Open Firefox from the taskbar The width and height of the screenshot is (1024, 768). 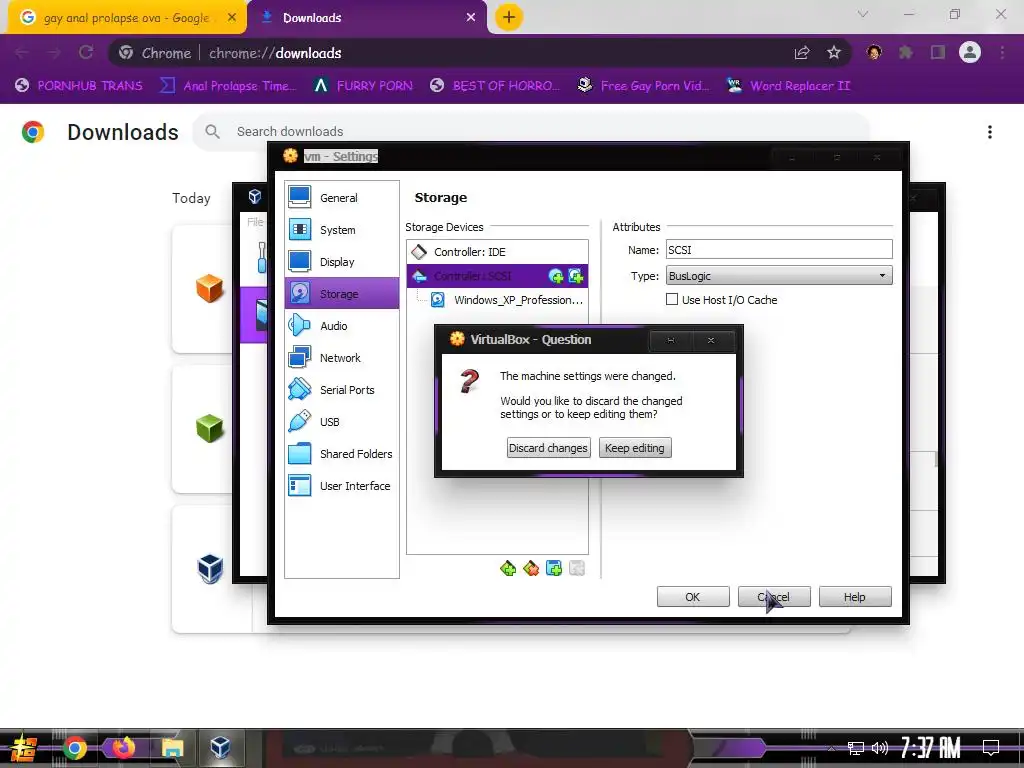[123, 748]
